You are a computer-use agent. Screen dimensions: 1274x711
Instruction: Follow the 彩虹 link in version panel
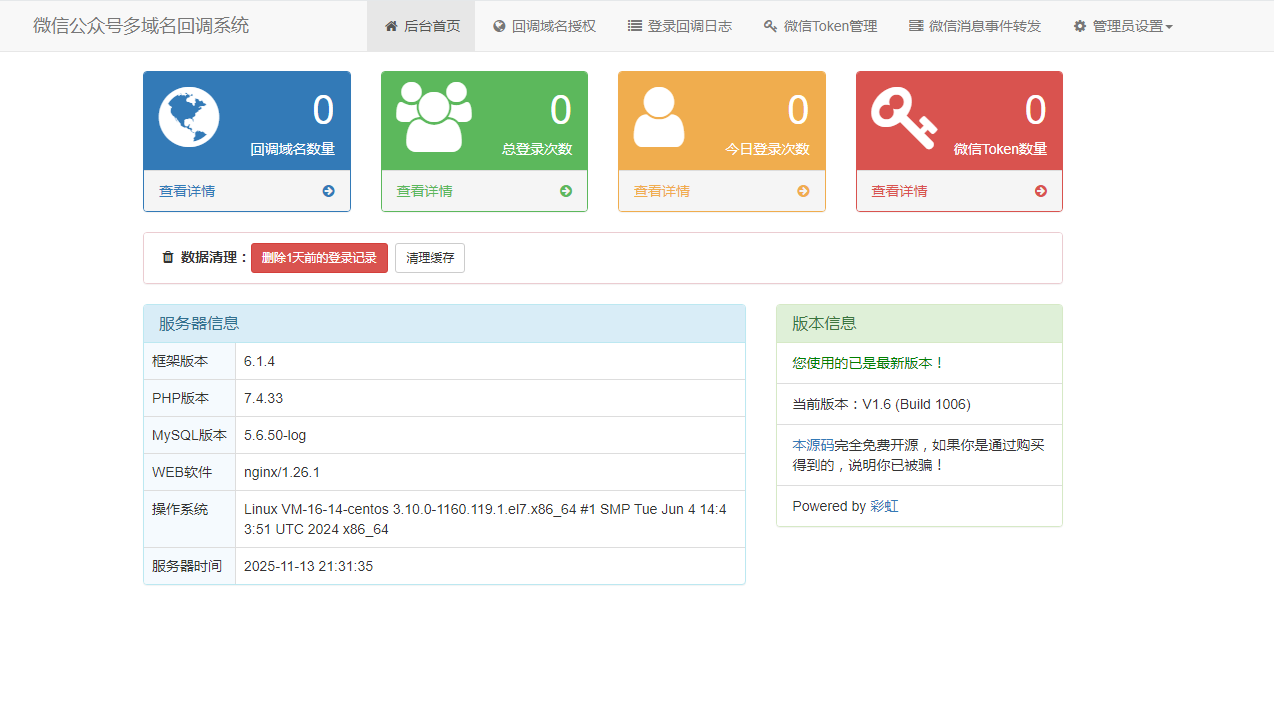pos(884,507)
